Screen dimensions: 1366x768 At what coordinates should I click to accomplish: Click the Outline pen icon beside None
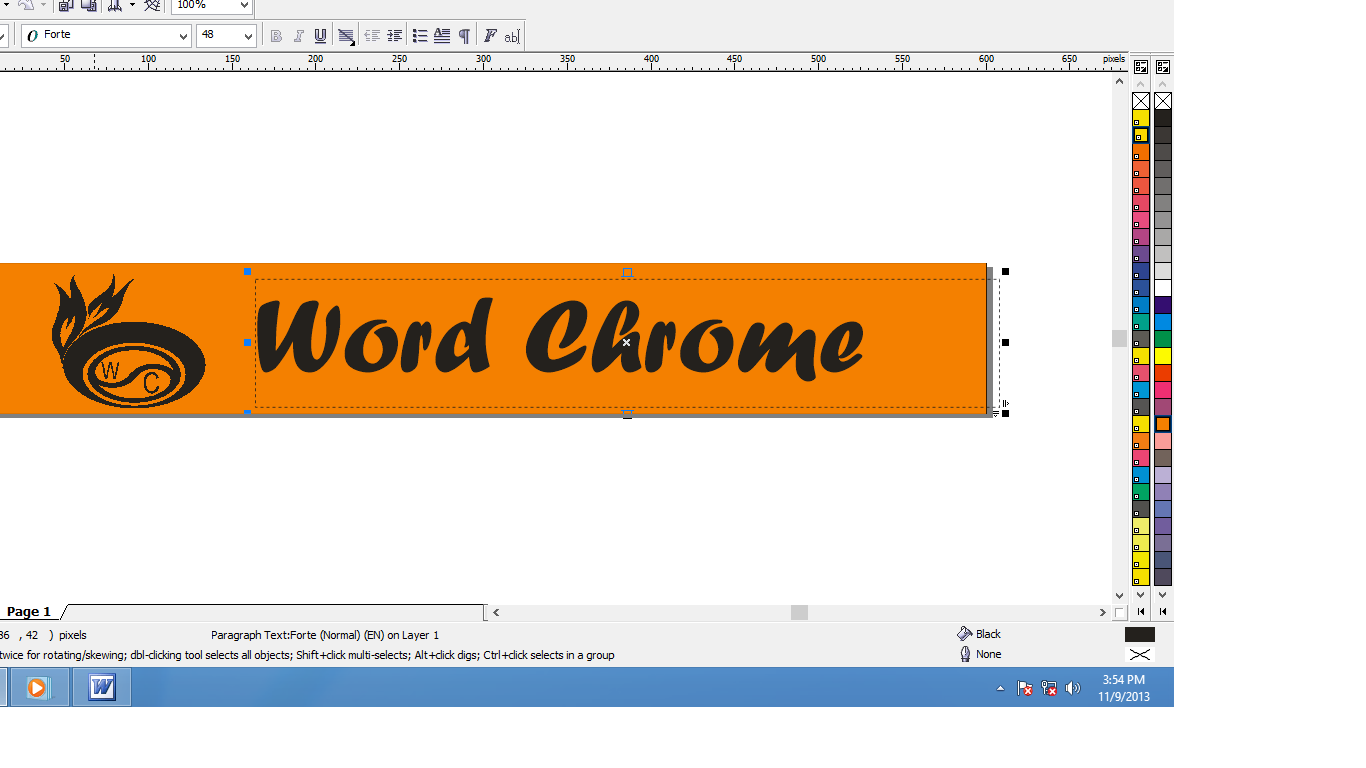click(x=965, y=654)
